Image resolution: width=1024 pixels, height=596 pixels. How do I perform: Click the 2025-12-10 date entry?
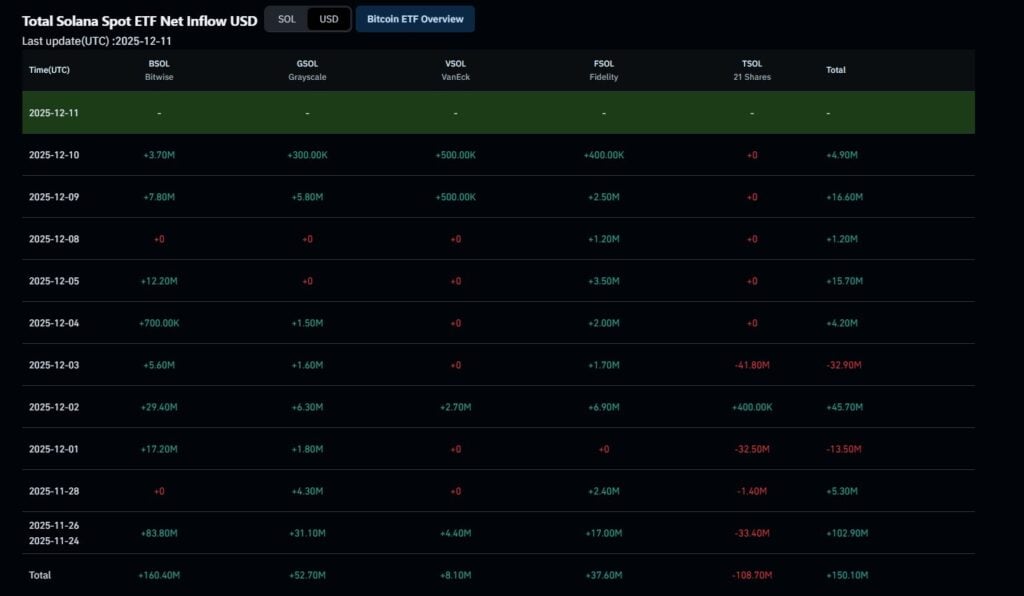tap(51, 155)
